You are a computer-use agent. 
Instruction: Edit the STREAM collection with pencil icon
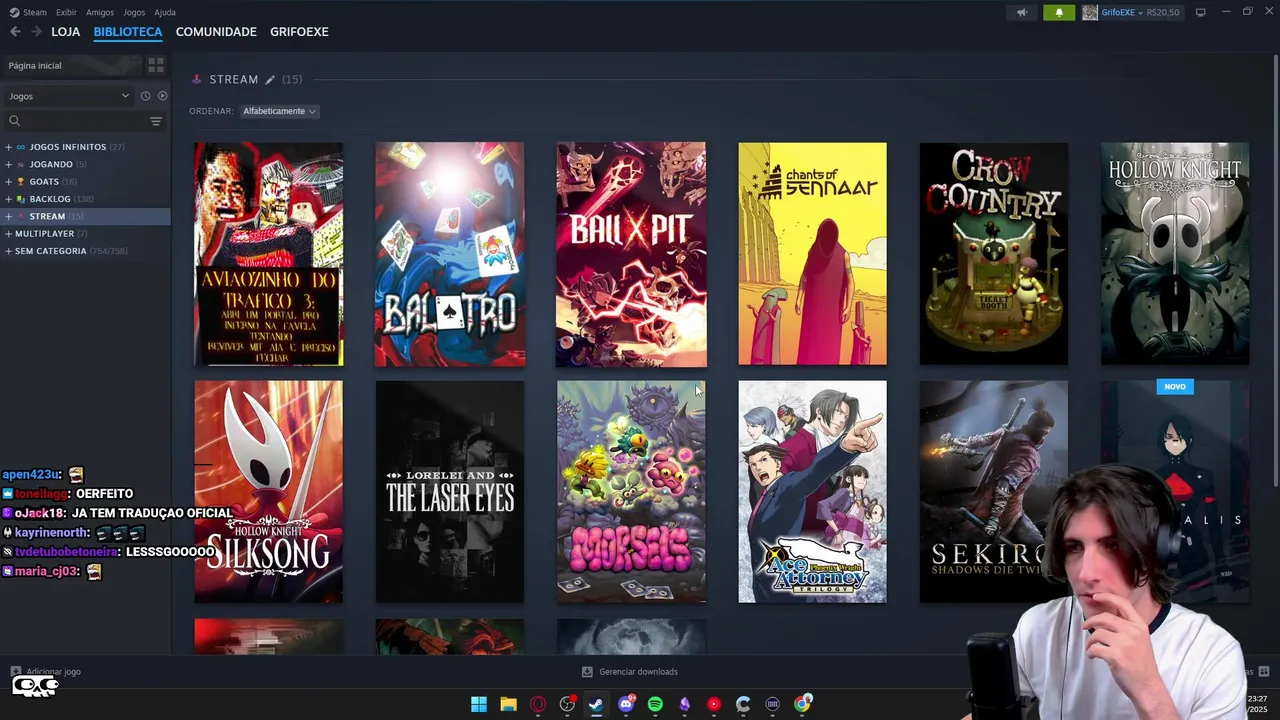pos(269,79)
